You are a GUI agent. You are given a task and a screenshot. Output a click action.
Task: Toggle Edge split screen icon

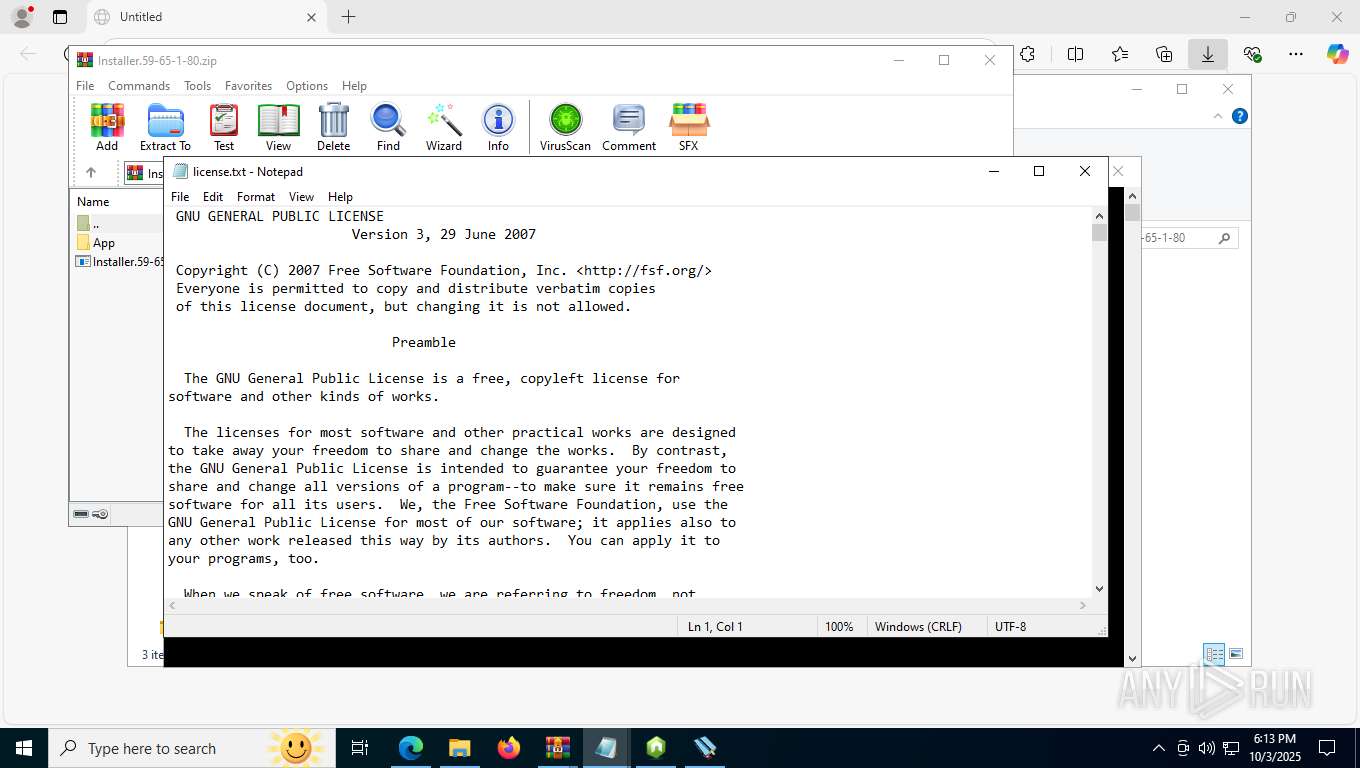point(1075,54)
